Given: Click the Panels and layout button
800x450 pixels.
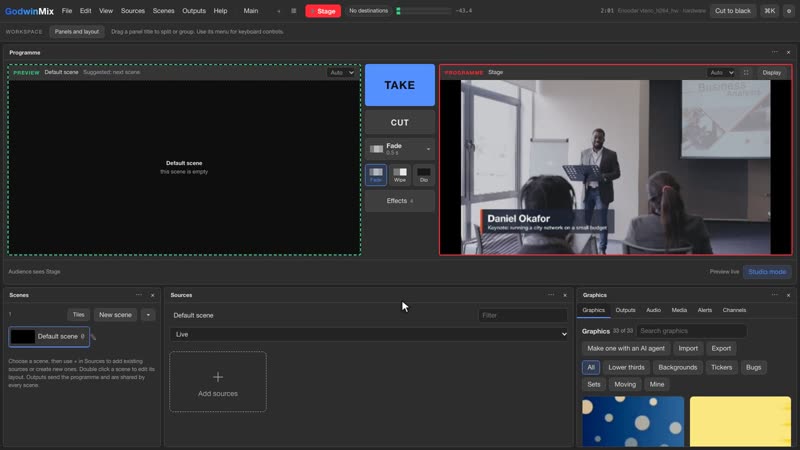Looking at the screenshot, I should [77, 32].
